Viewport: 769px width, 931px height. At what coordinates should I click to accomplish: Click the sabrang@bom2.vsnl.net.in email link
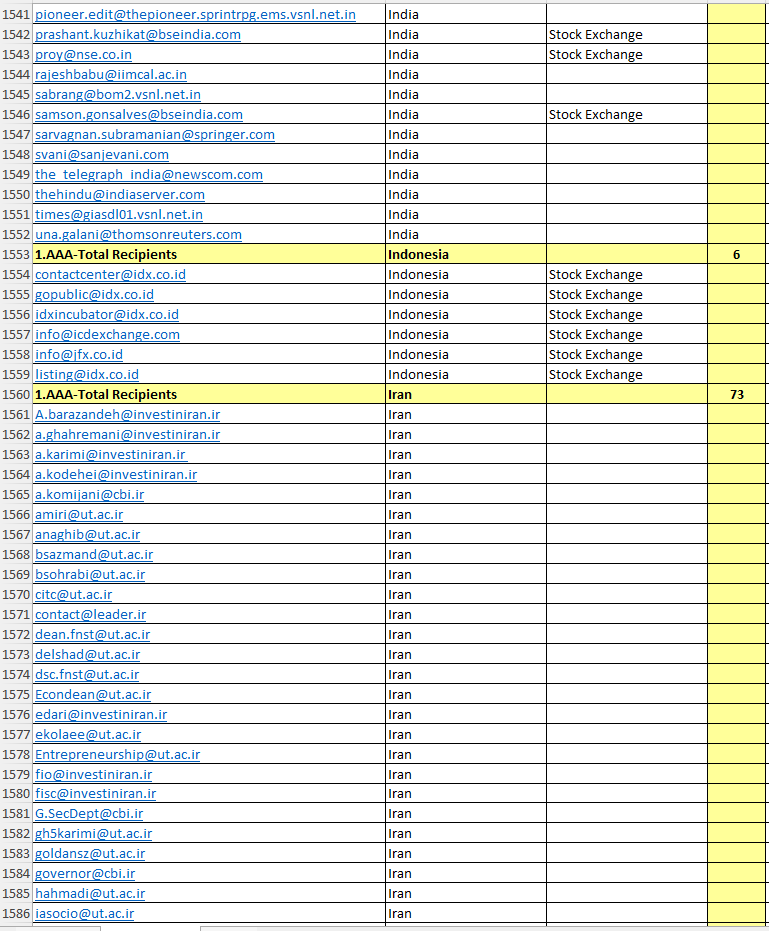click(x=118, y=94)
